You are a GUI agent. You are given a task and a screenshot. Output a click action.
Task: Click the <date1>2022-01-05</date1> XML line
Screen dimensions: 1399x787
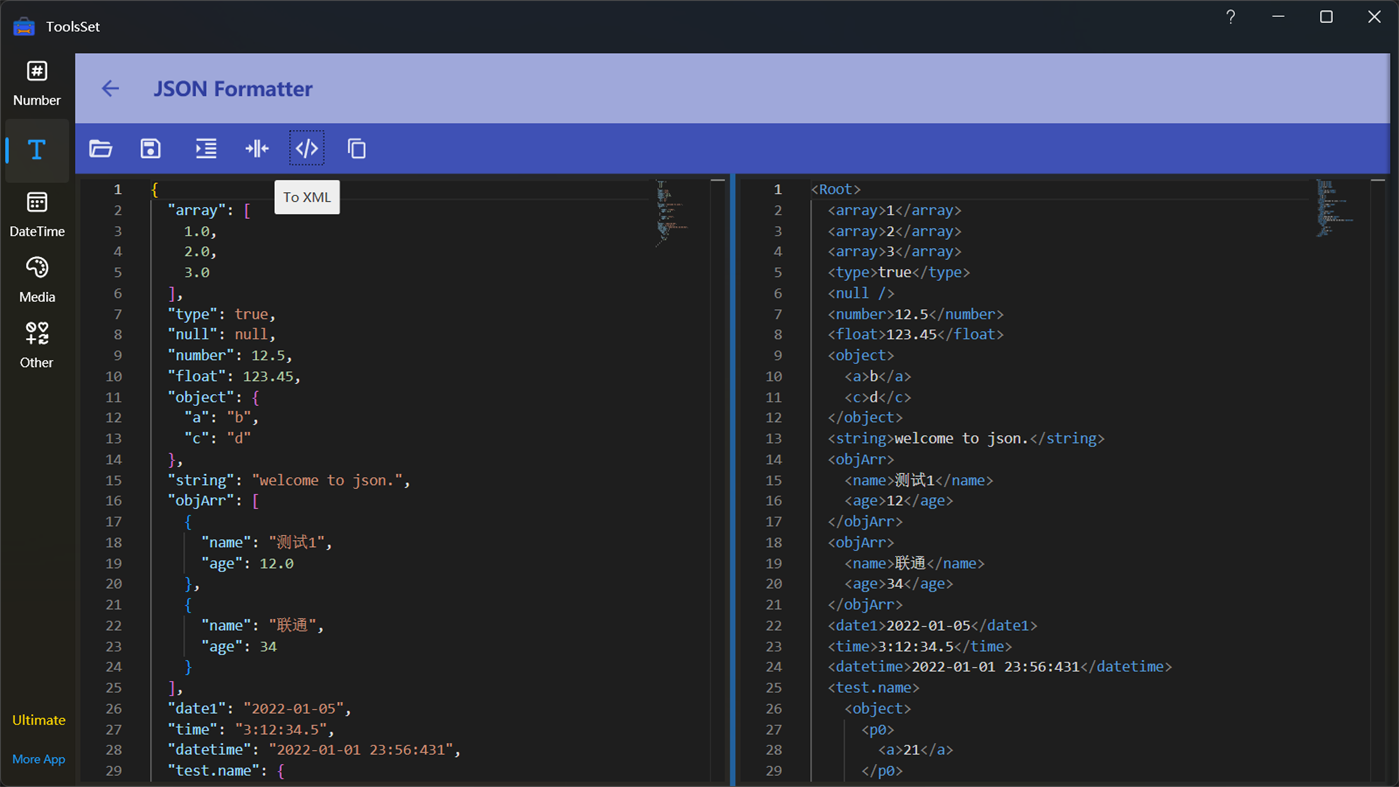[933, 626]
